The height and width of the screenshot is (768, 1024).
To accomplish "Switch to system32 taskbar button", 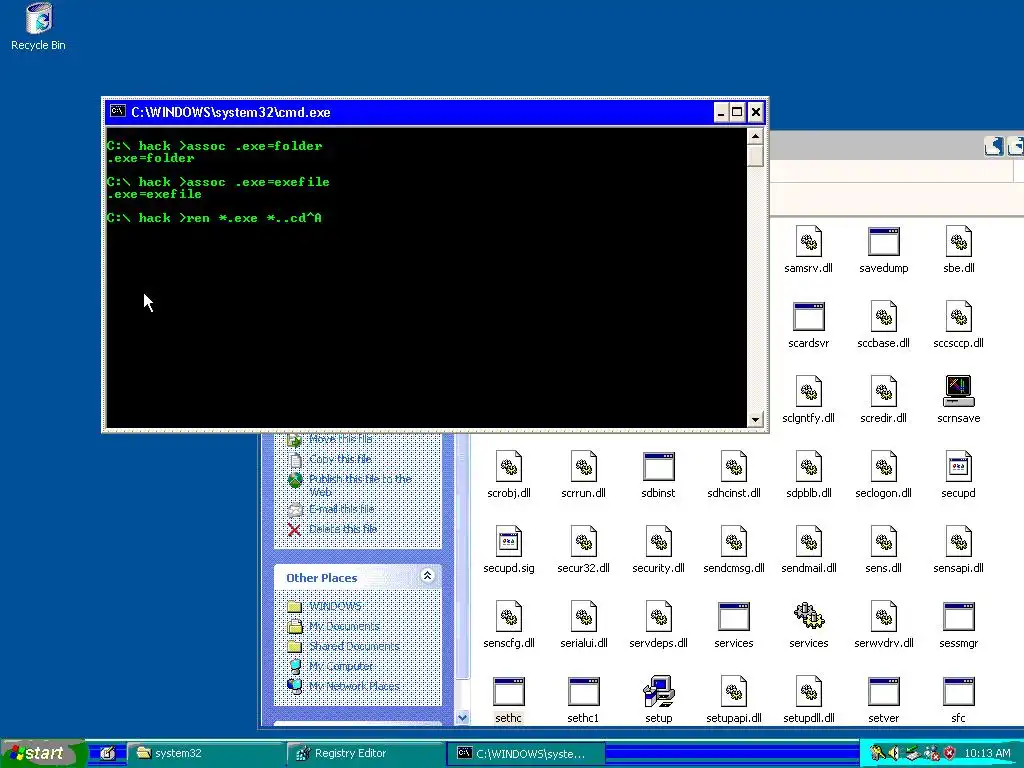I will [x=206, y=753].
